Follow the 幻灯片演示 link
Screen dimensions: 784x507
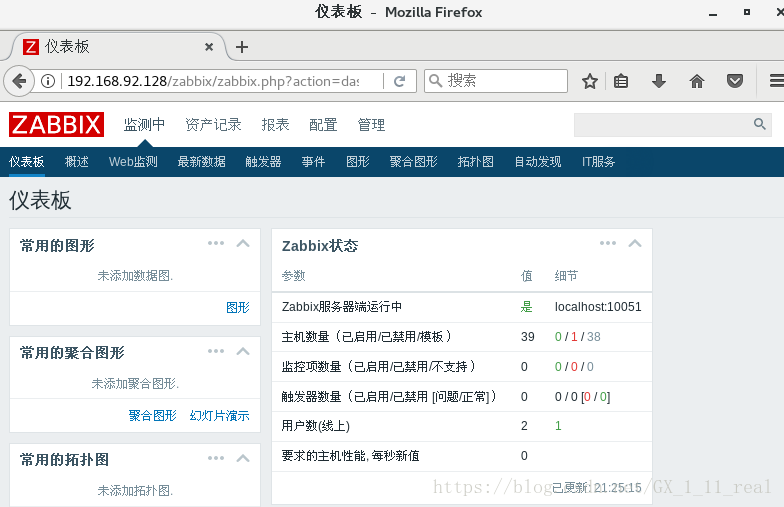click(x=220, y=415)
